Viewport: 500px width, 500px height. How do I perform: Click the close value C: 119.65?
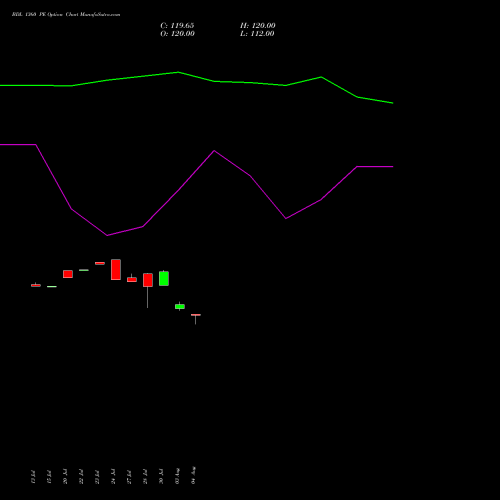point(177,26)
